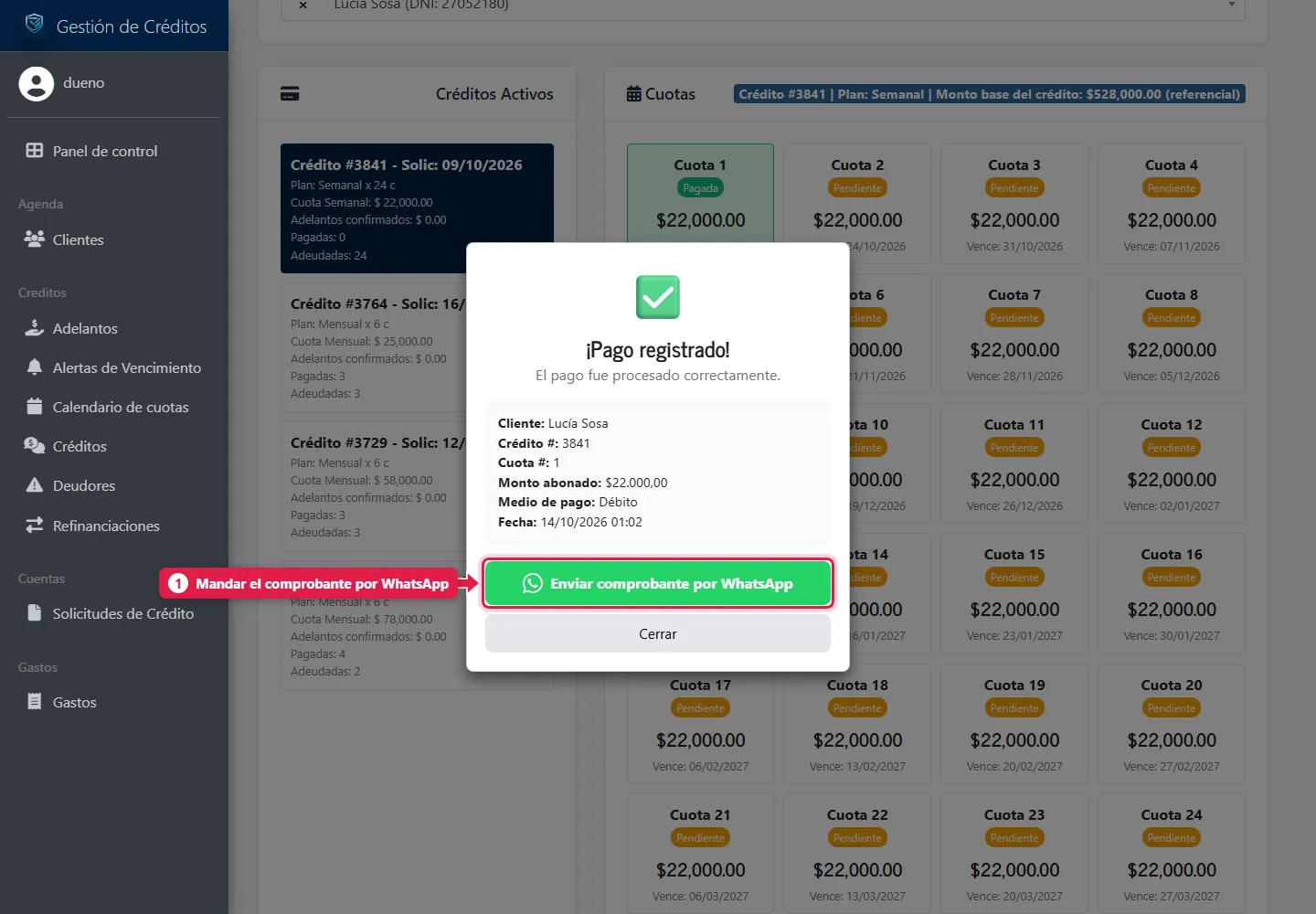Screen dimensions: 1316x914
Task: Click the Adelantos hand-holding icon
Action: click(x=35, y=327)
